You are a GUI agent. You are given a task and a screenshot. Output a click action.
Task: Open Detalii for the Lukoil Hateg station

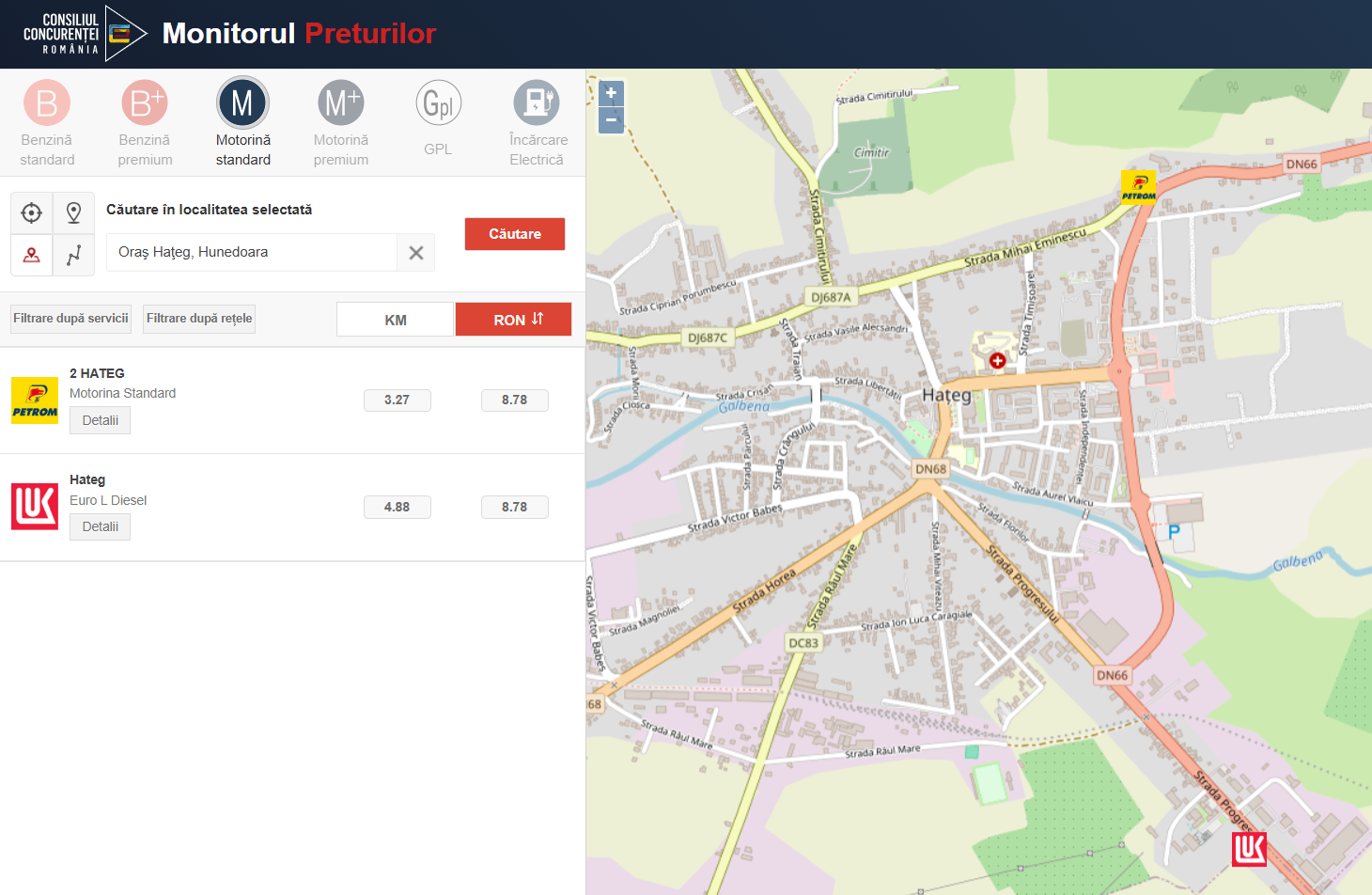pyautogui.click(x=100, y=526)
